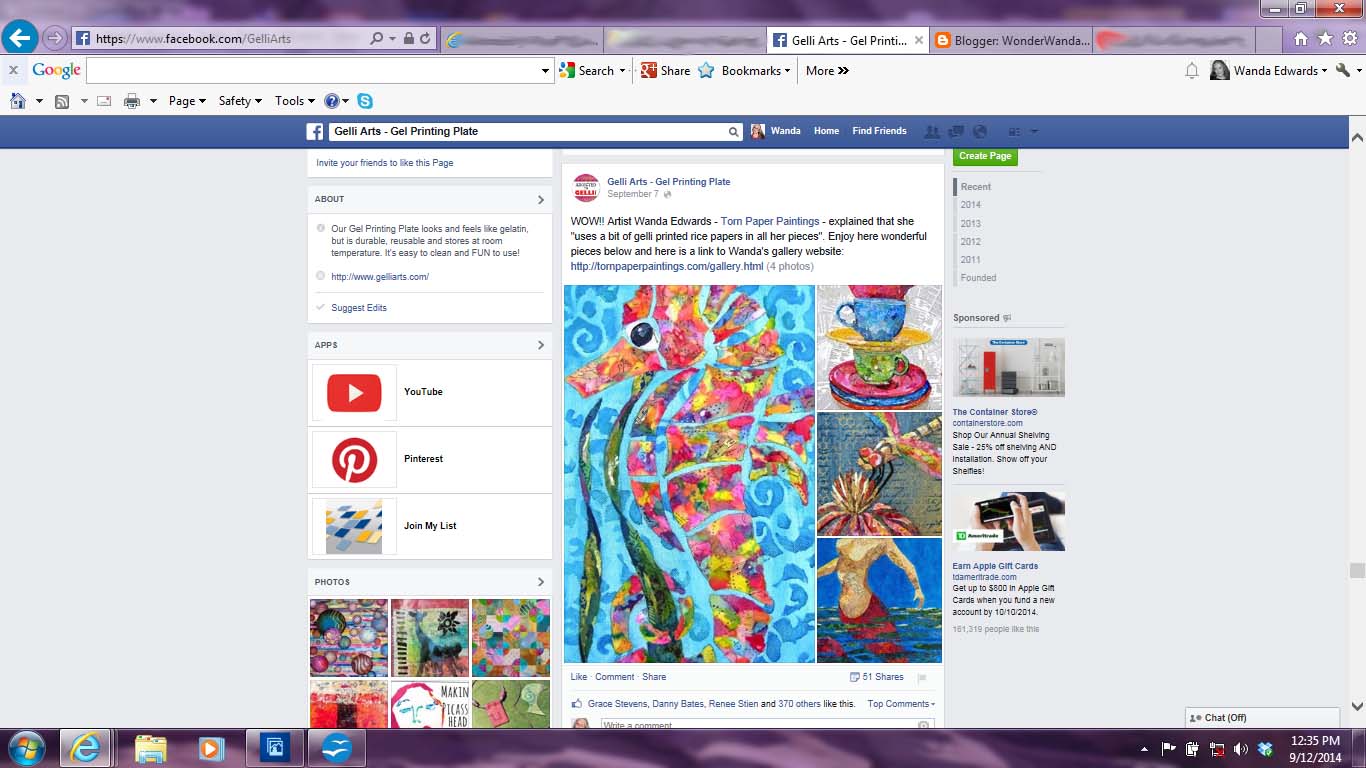Close the Google Toolbar with the X
1366x768 pixels.
(13, 70)
